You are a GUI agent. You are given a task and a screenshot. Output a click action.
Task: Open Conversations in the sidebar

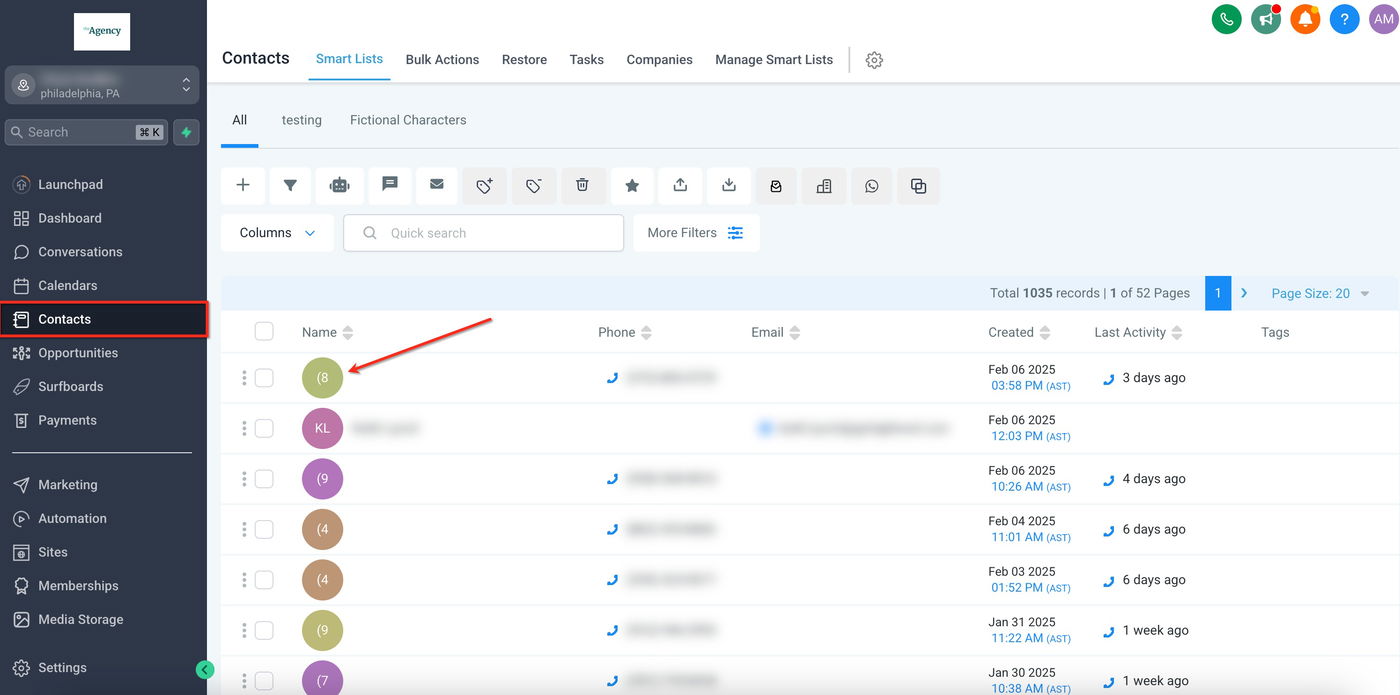click(80, 252)
